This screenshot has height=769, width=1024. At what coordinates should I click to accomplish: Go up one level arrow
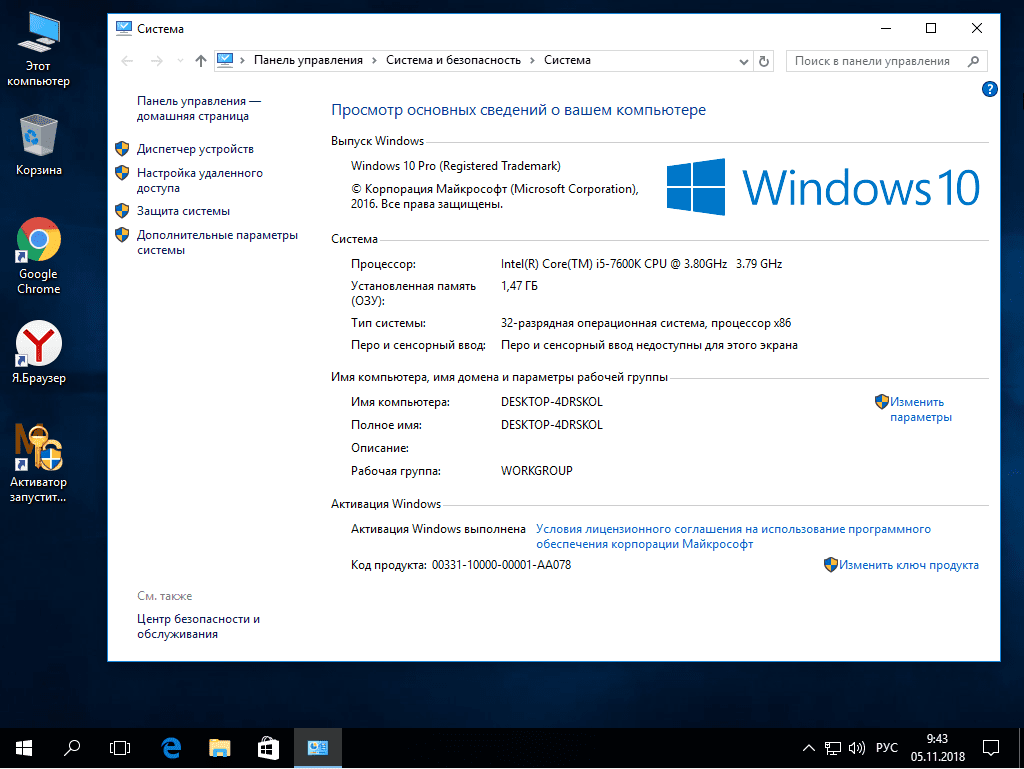click(x=200, y=61)
